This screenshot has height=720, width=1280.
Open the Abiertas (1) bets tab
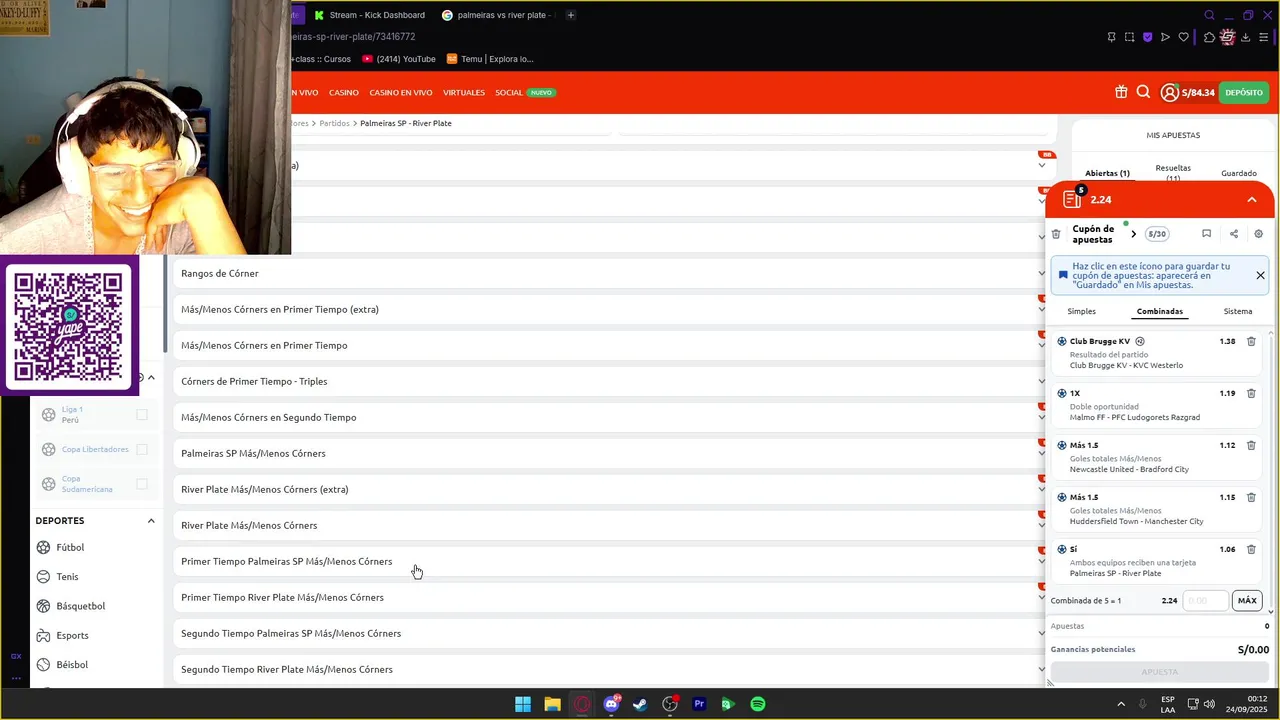pos(1107,173)
